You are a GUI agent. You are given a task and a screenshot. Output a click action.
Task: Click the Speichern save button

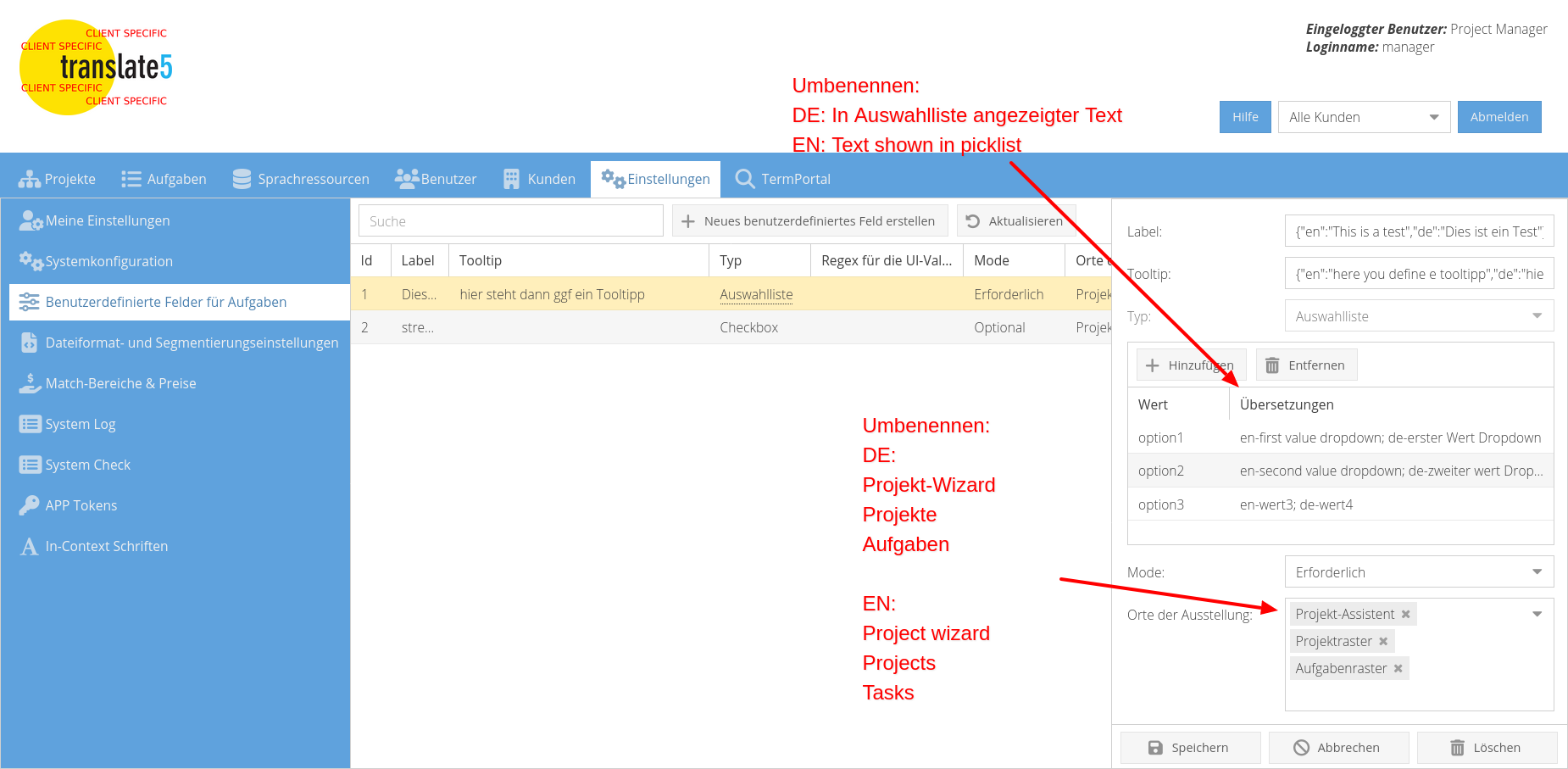click(1189, 748)
